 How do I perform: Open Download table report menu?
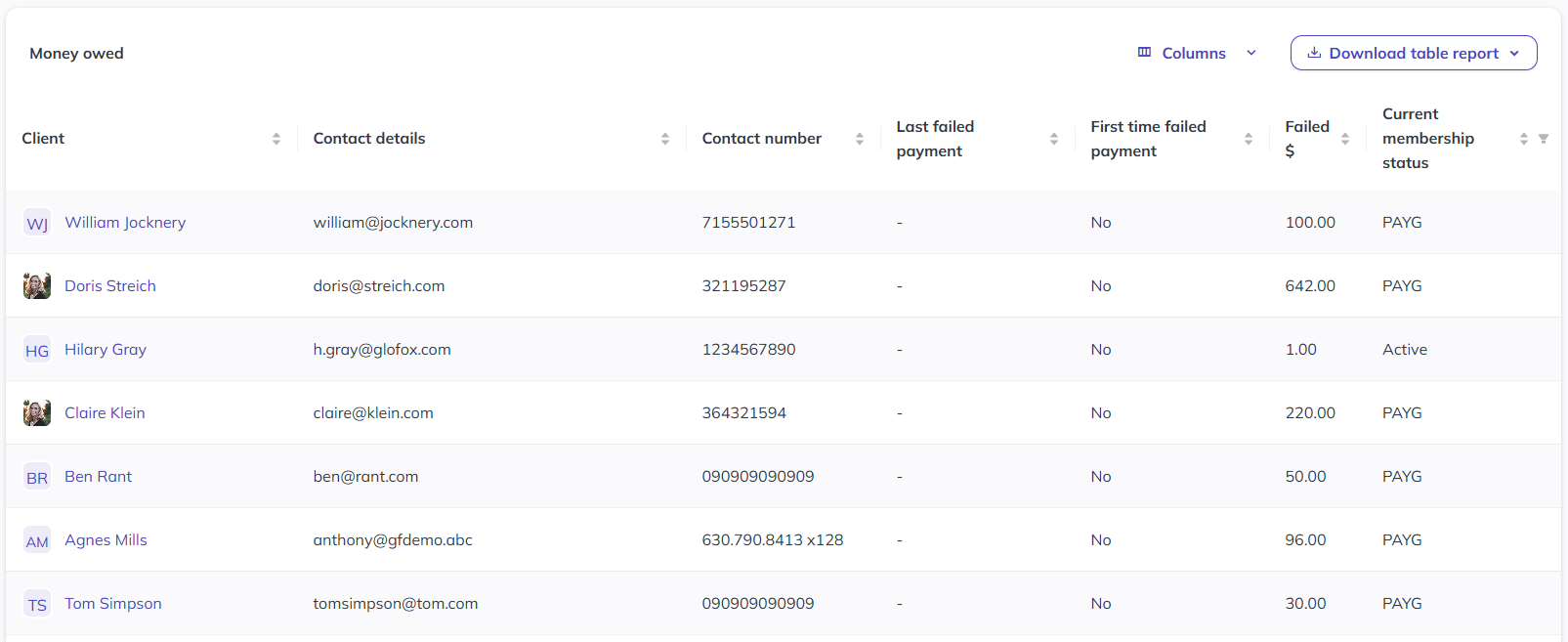pyautogui.click(x=1414, y=53)
